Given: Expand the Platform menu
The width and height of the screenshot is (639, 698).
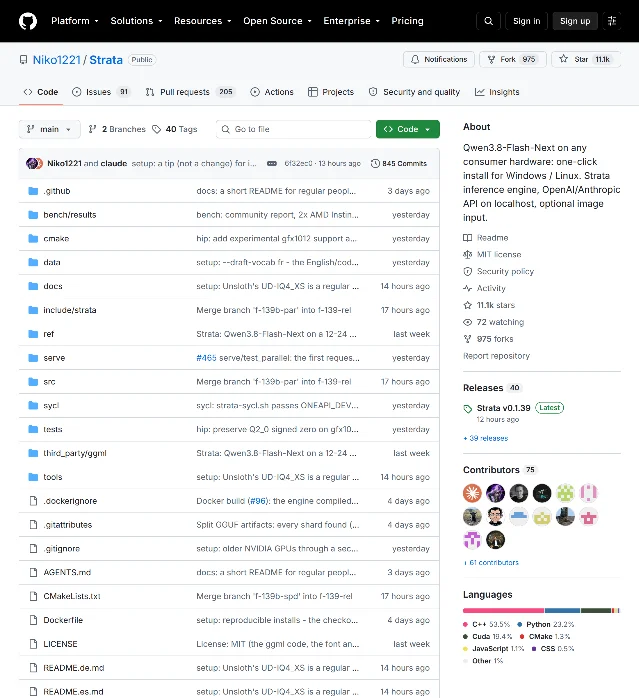Looking at the screenshot, I should 74,21.
